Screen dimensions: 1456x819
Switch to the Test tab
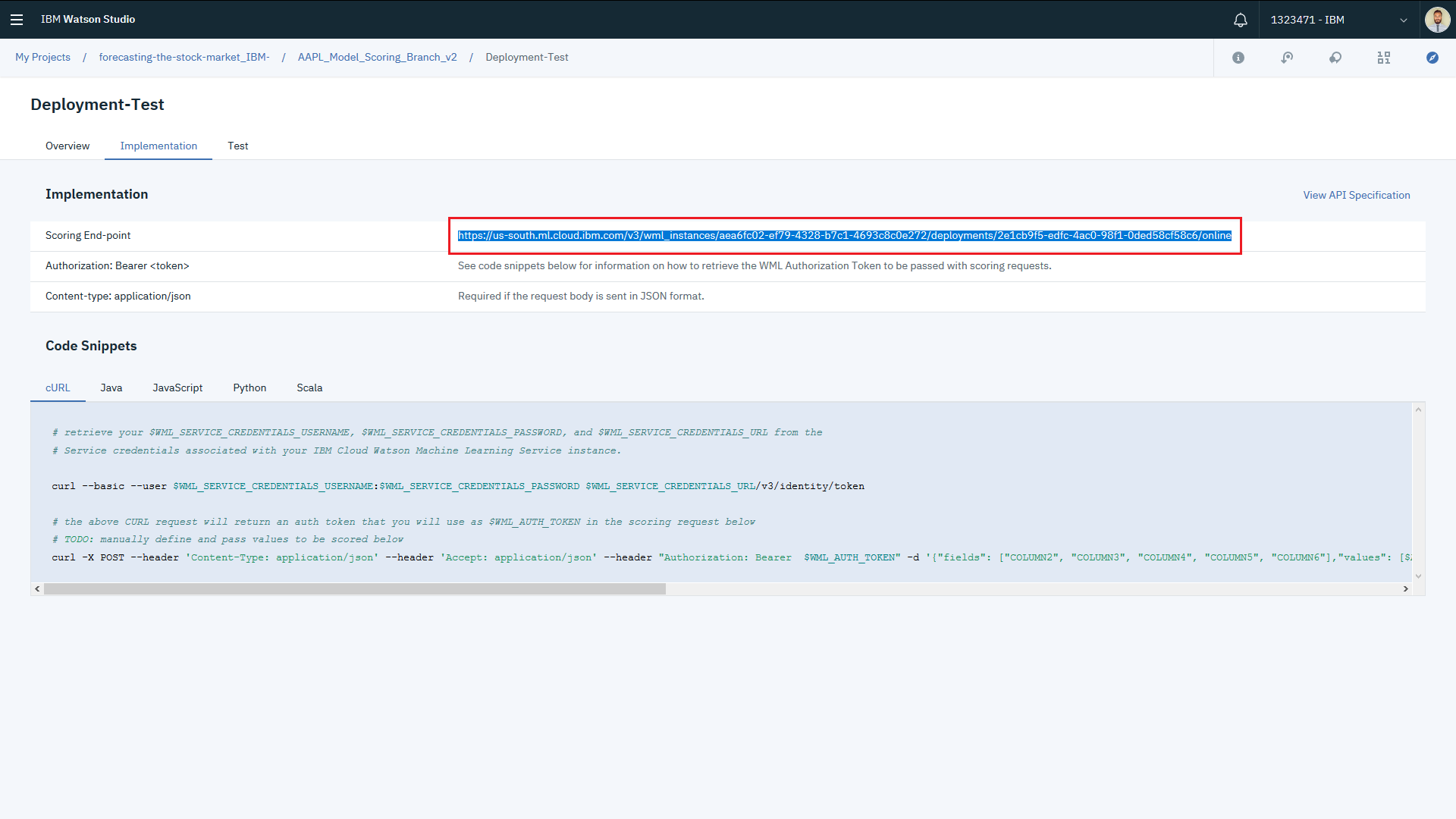[x=237, y=146]
